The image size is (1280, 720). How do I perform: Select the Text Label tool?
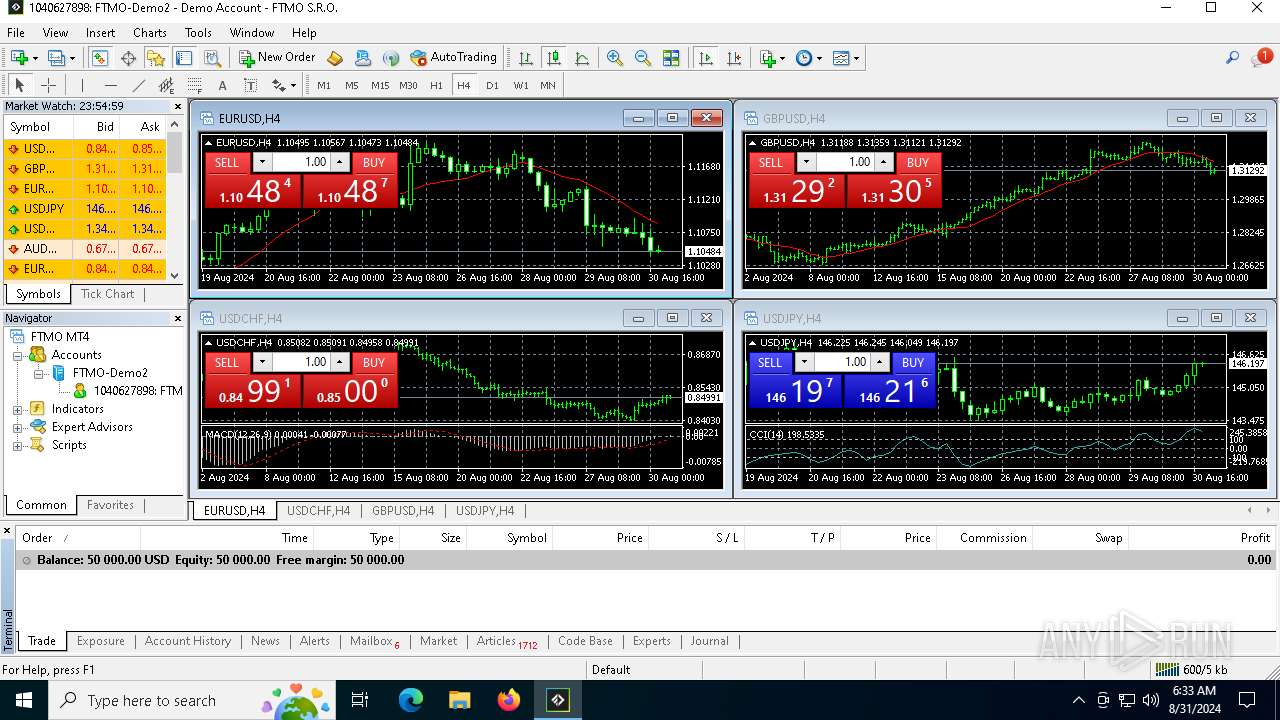[x=250, y=85]
